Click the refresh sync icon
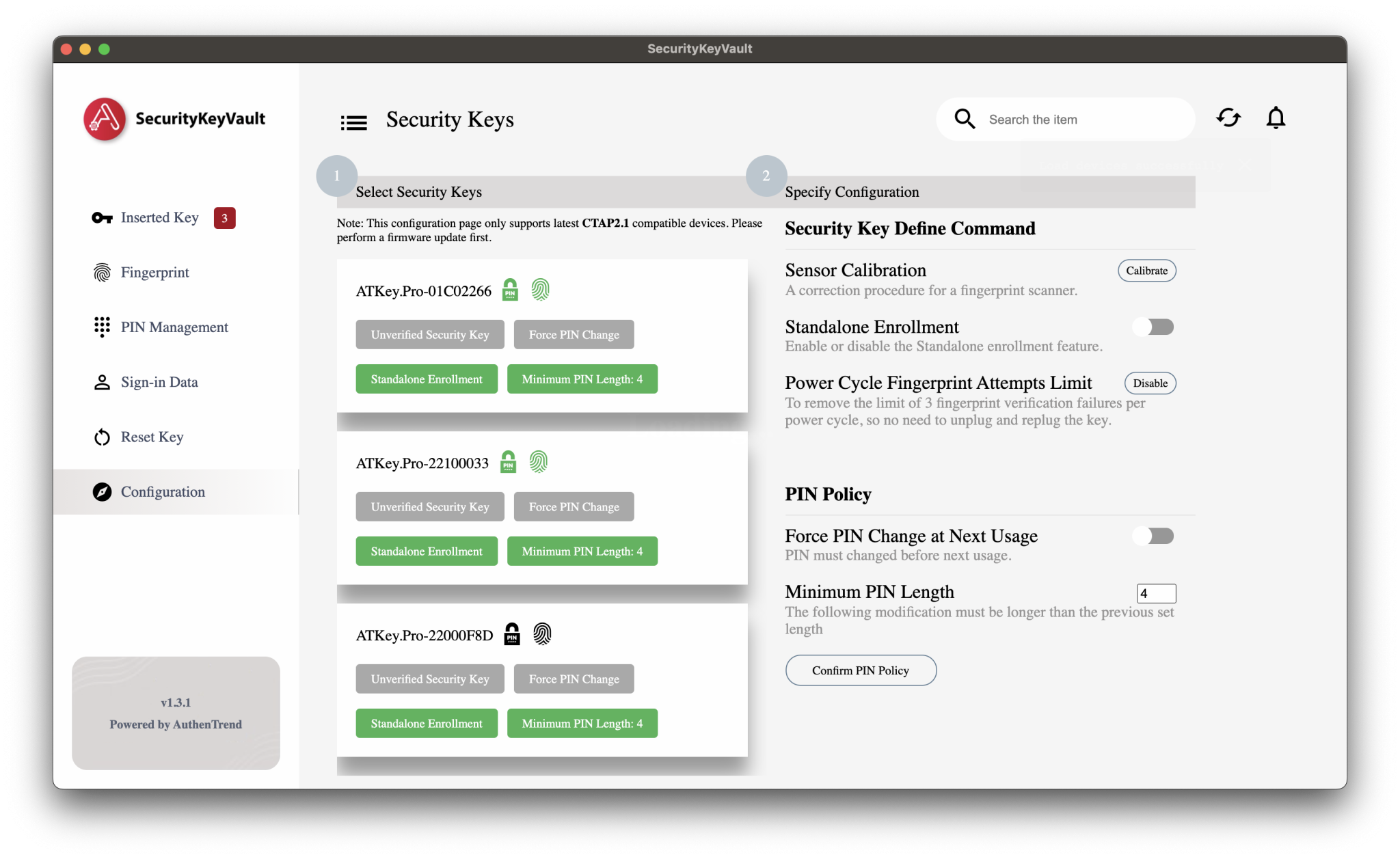Viewport: 1400px width, 859px height. tap(1228, 118)
